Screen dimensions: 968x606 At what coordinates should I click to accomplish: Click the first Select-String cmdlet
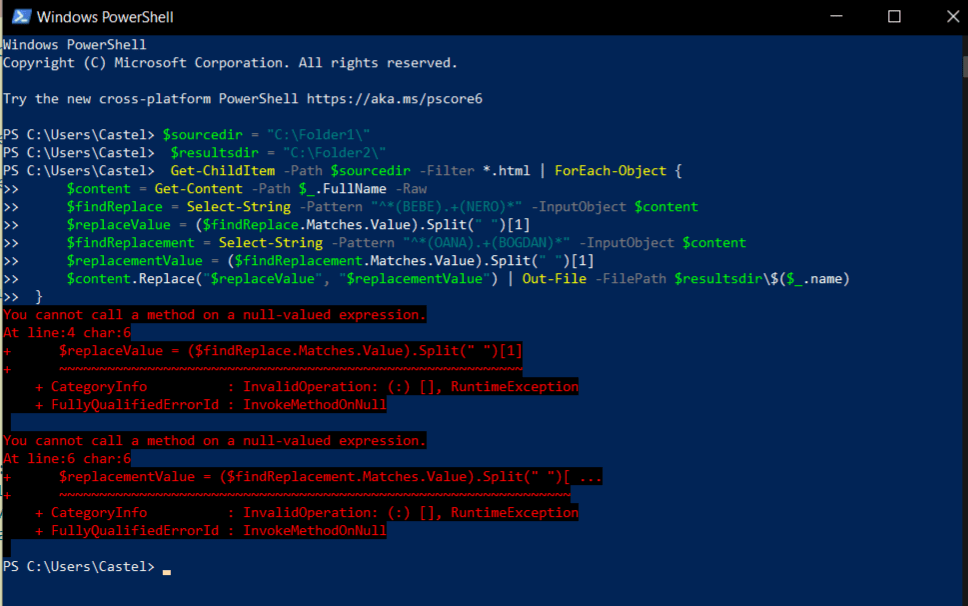[238, 206]
